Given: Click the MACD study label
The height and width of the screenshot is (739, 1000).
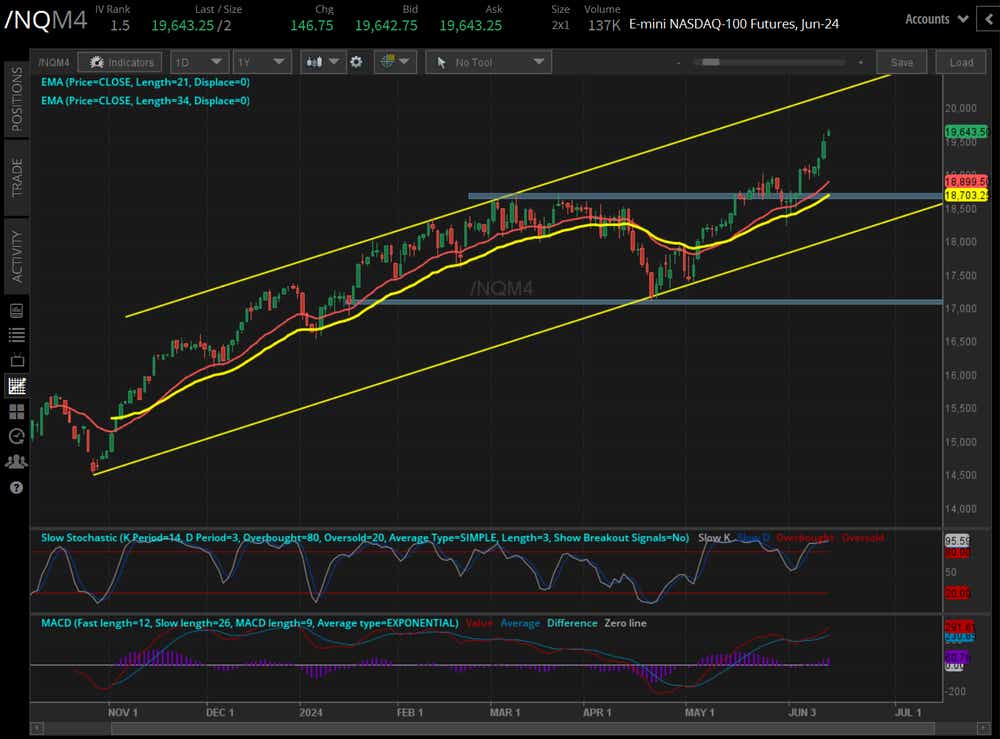Looking at the screenshot, I should 249,623.
